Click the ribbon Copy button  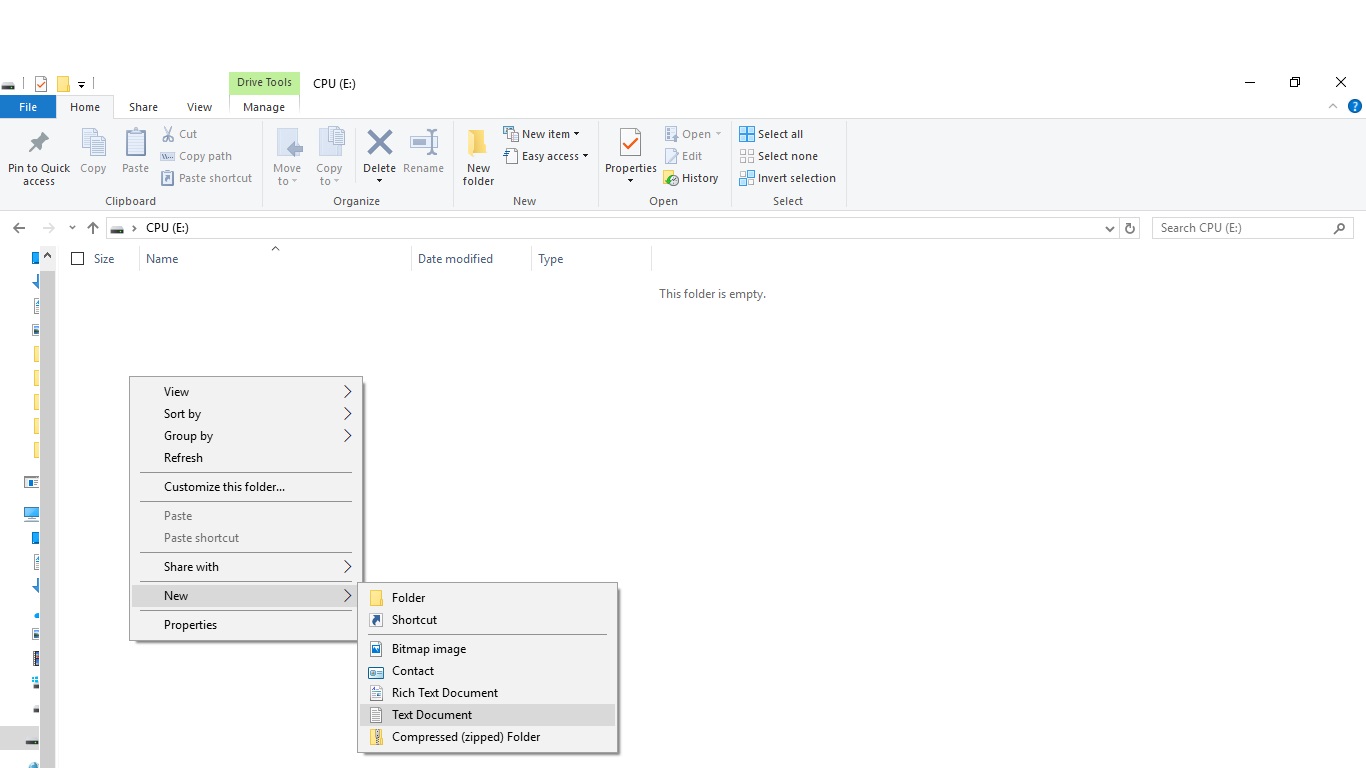pyautogui.click(x=93, y=152)
